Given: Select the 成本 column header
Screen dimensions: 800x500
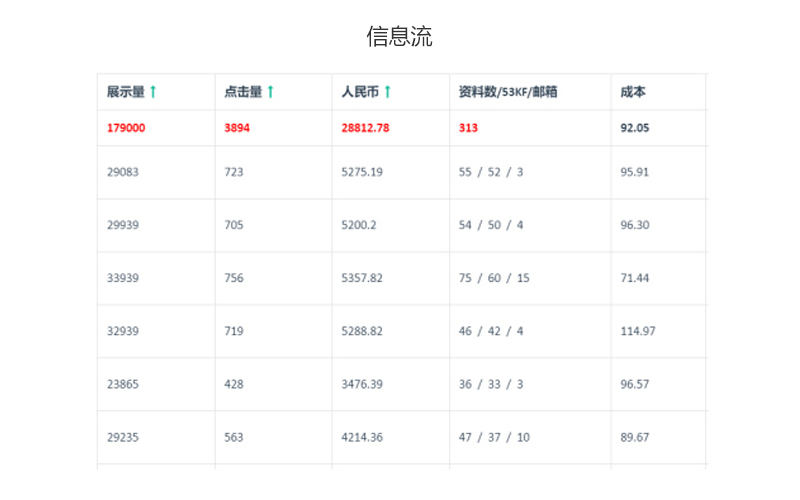Looking at the screenshot, I should click(633, 92).
